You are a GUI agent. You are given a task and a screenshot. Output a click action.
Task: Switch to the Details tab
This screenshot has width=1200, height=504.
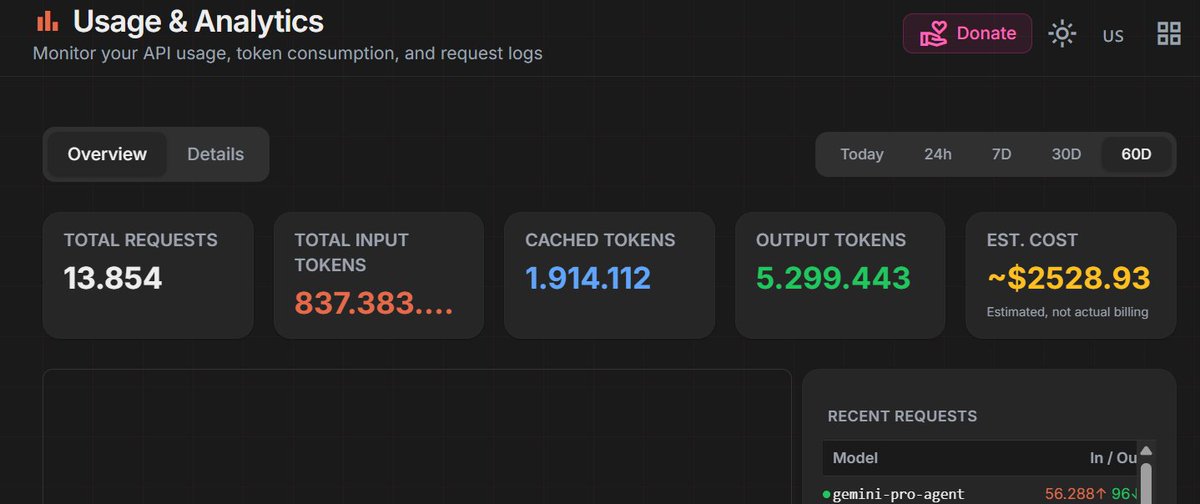(216, 154)
